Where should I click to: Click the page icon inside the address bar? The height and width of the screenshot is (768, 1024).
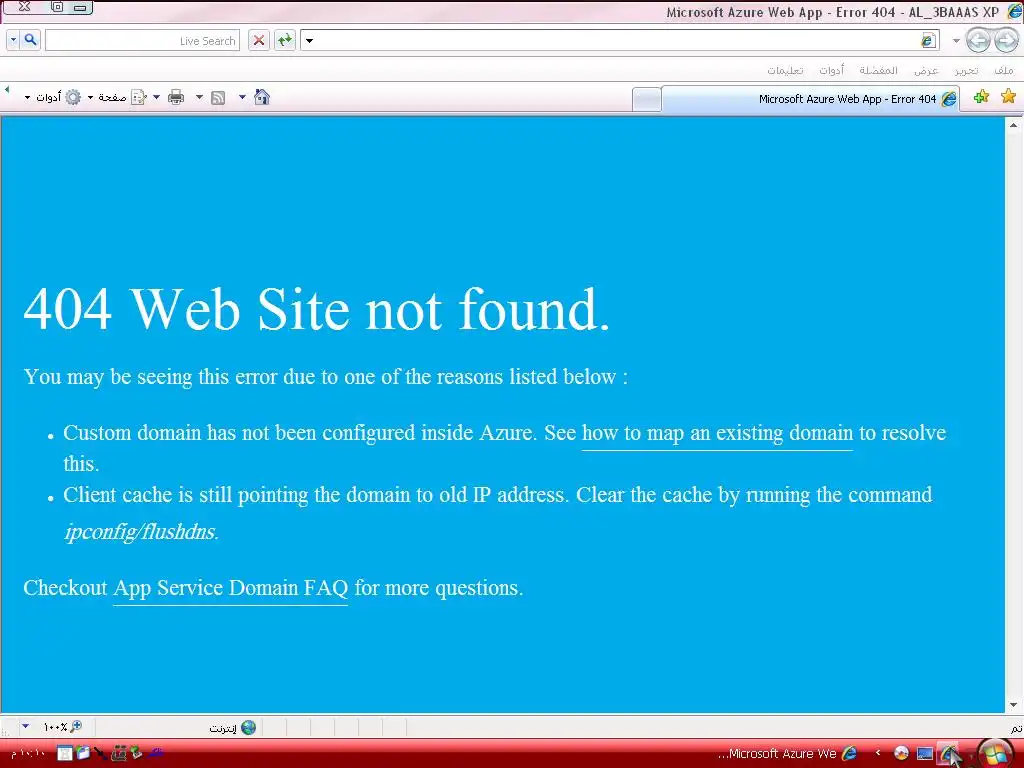(x=927, y=40)
